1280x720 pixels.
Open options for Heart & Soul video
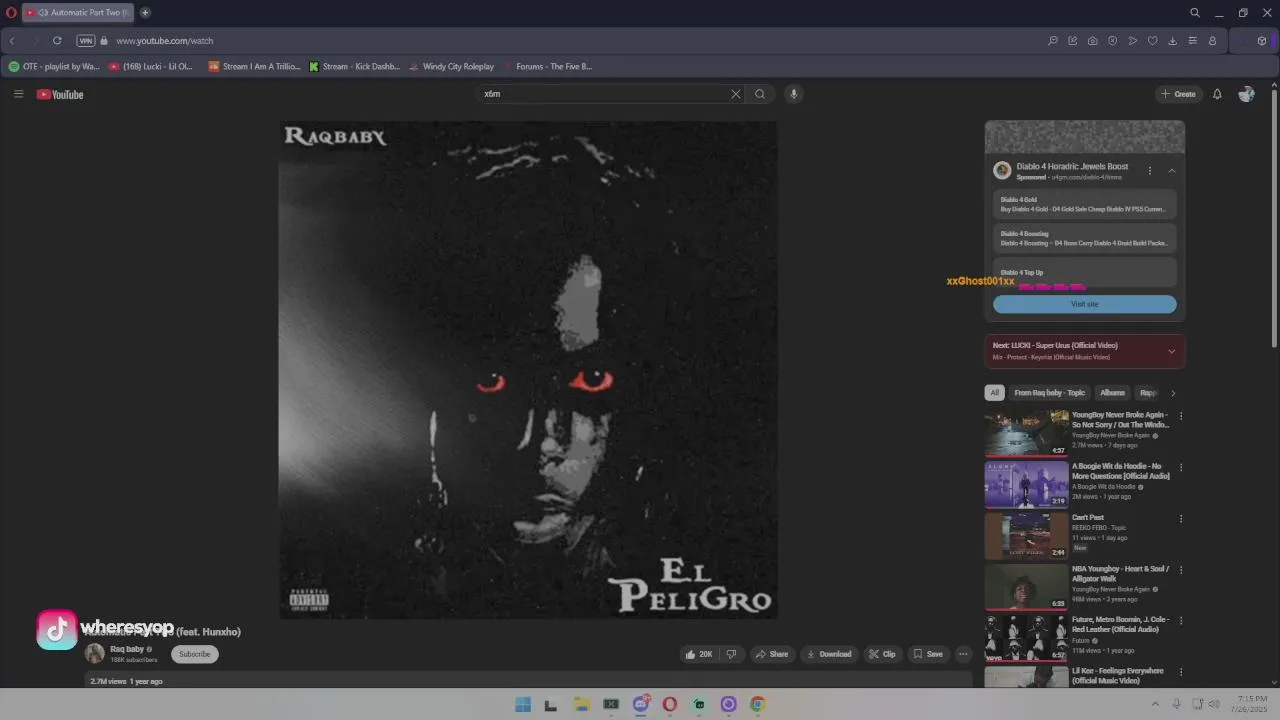coord(1181,570)
